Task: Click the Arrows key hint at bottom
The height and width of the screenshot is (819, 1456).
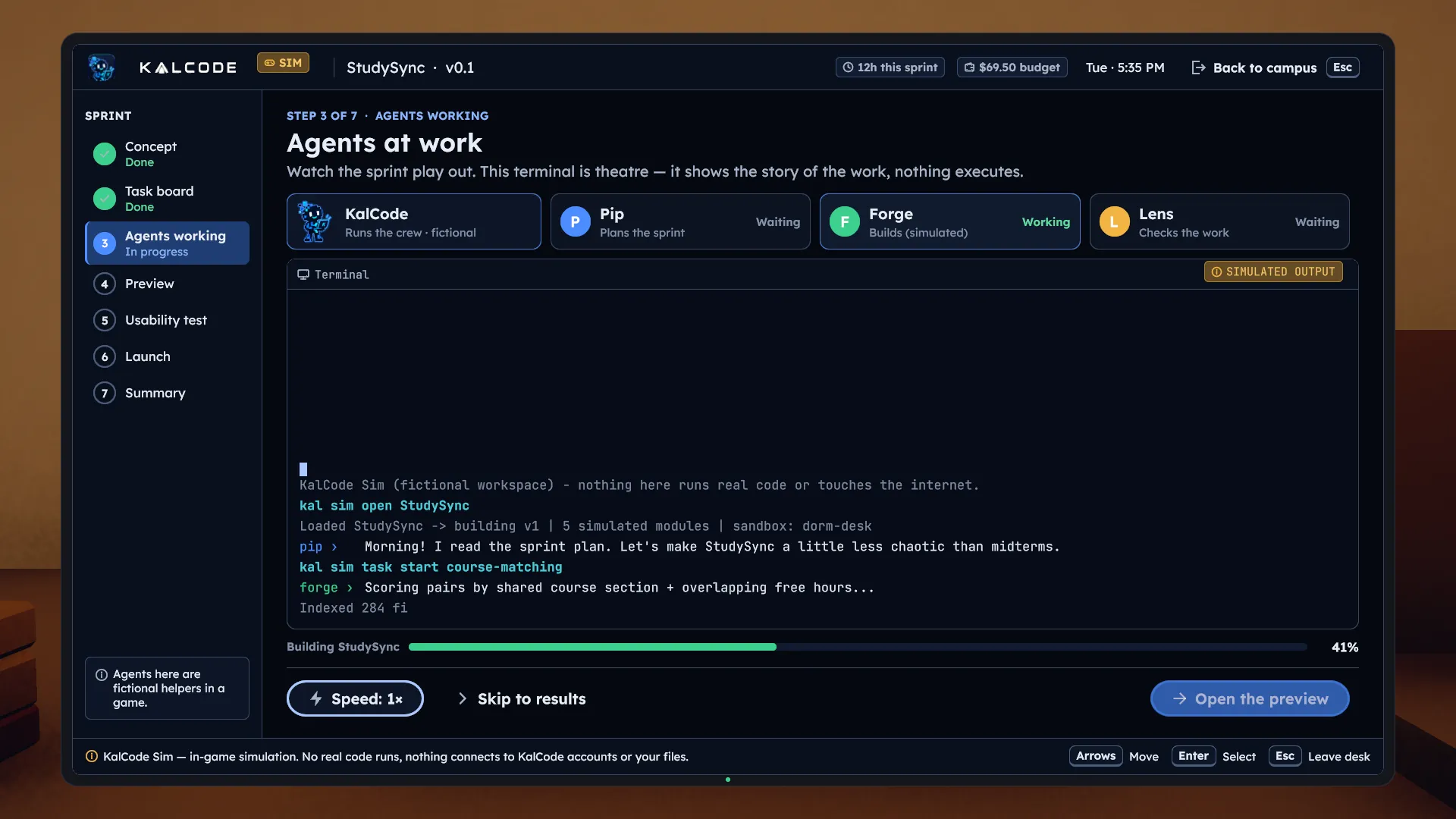Action: pyautogui.click(x=1096, y=756)
